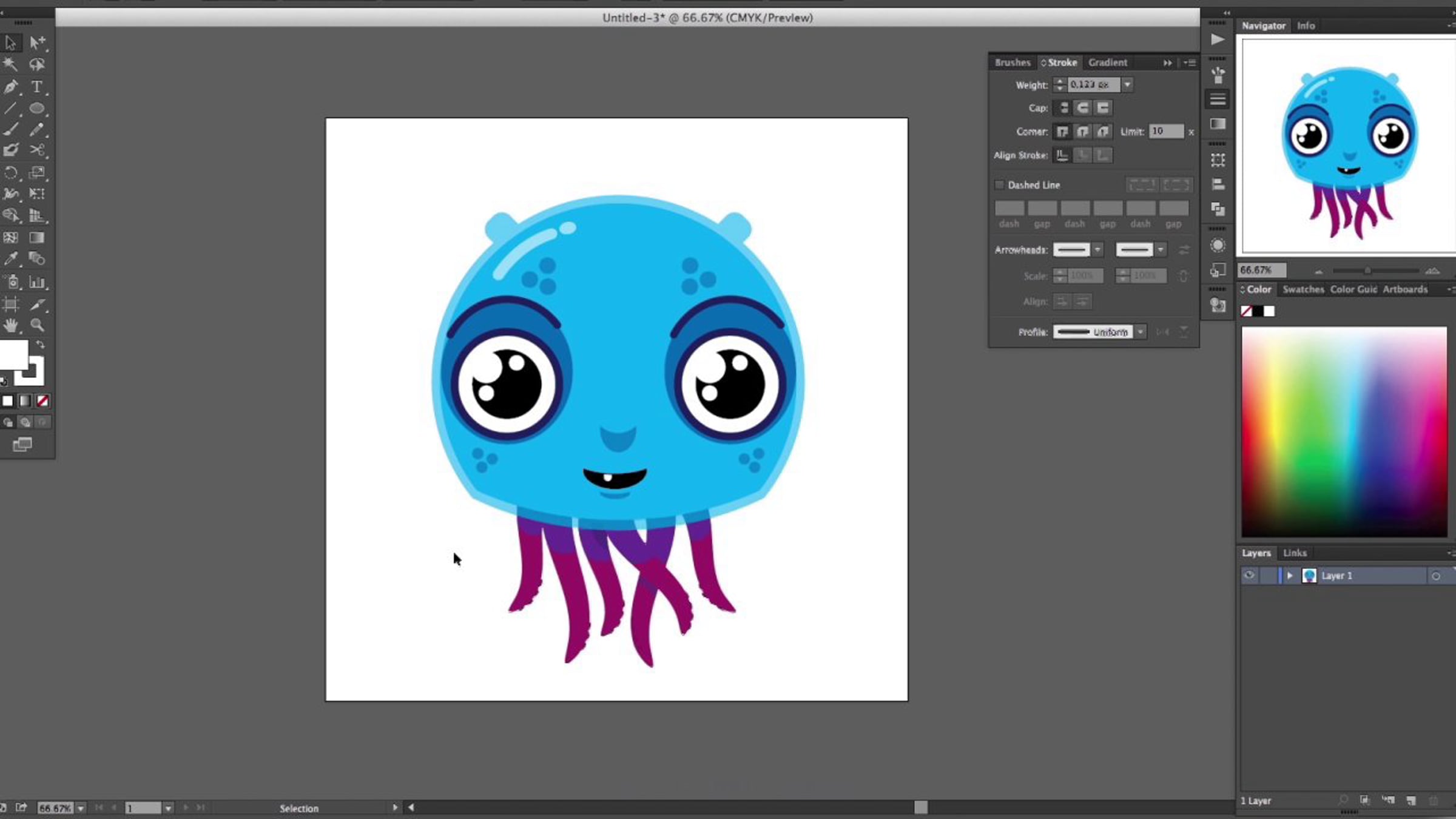Open the stroke Weight dropdown
This screenshot has height=819, width=1456.
pyautogui.click(x=1127, y=85)
